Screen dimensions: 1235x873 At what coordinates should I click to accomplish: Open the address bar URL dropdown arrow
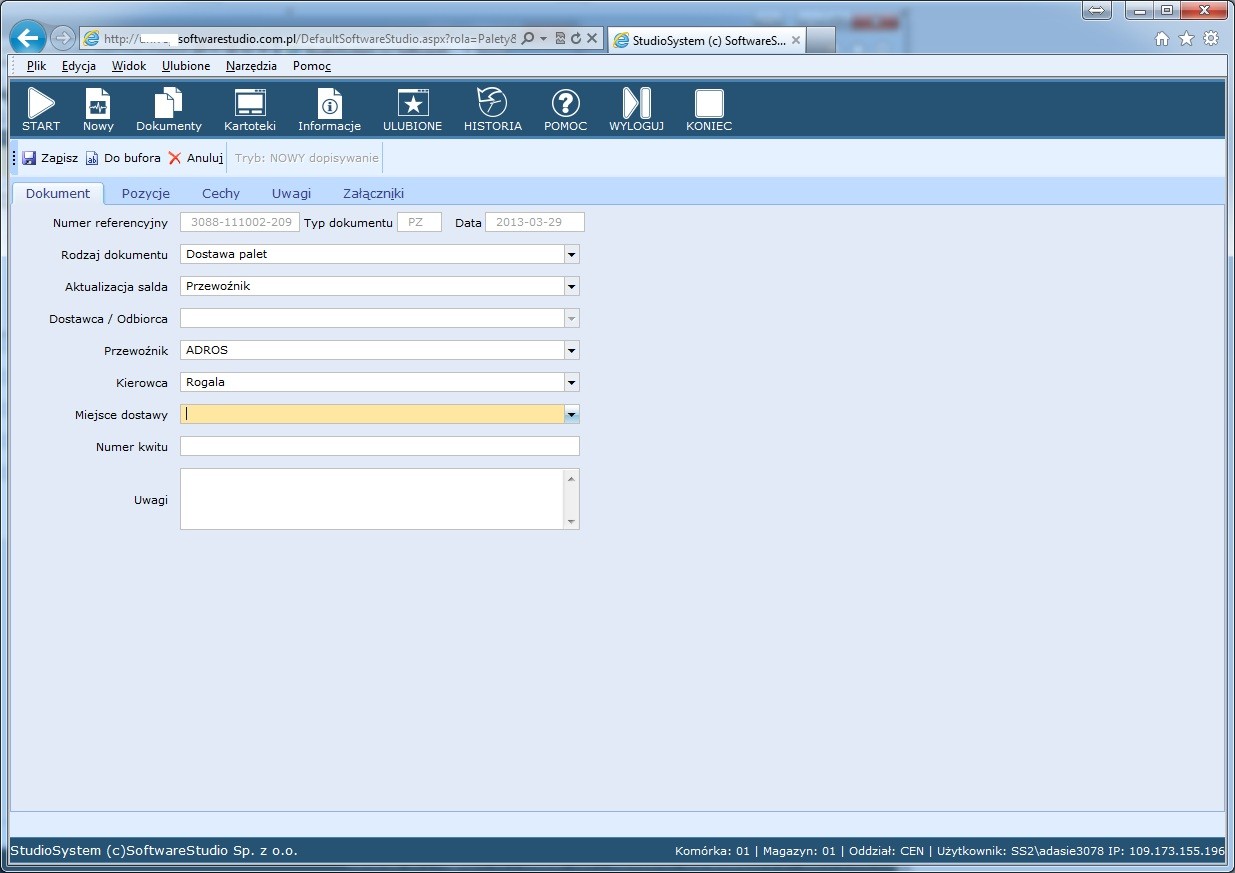[x=543, y=39]
